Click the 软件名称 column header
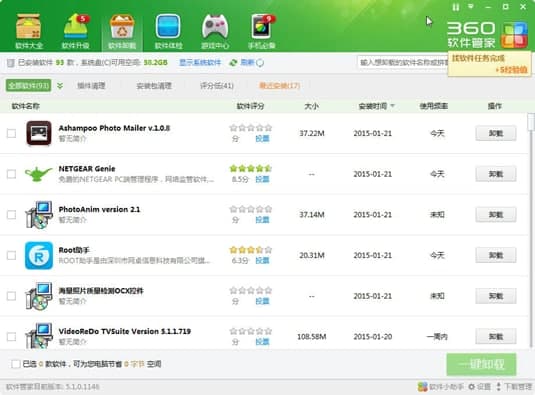The height and width of the screenshot is (395, 535). [26, 106]
